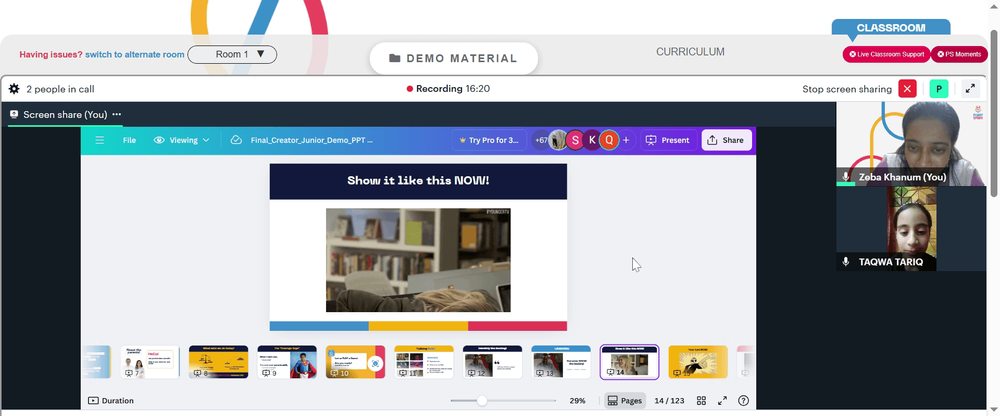Viewport: 1000px width, 416px height.
Task: Click the Present button
Action: 668,140
